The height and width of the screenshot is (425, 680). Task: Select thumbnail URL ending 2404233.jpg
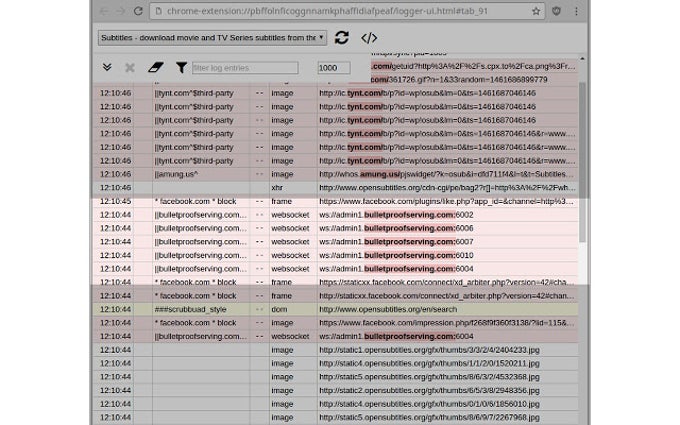point(429,350)
